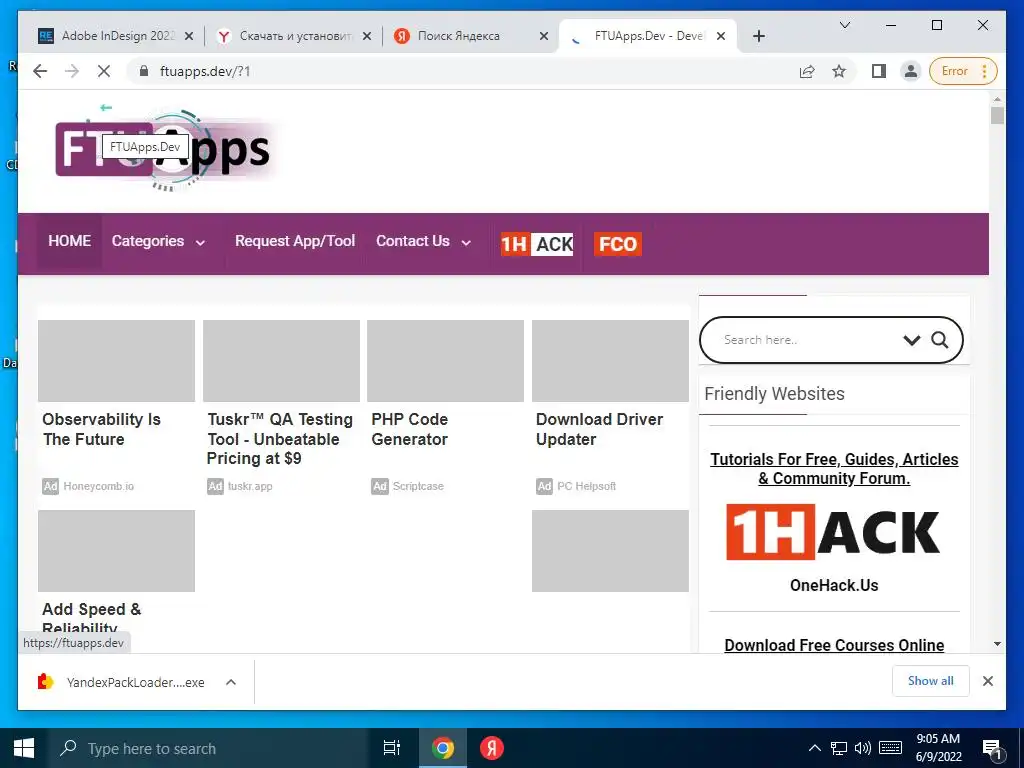Open the OneHack.Us link text
Viewport: 1024px width, 768px height.
pyautogui.click(x=834, y=585)
